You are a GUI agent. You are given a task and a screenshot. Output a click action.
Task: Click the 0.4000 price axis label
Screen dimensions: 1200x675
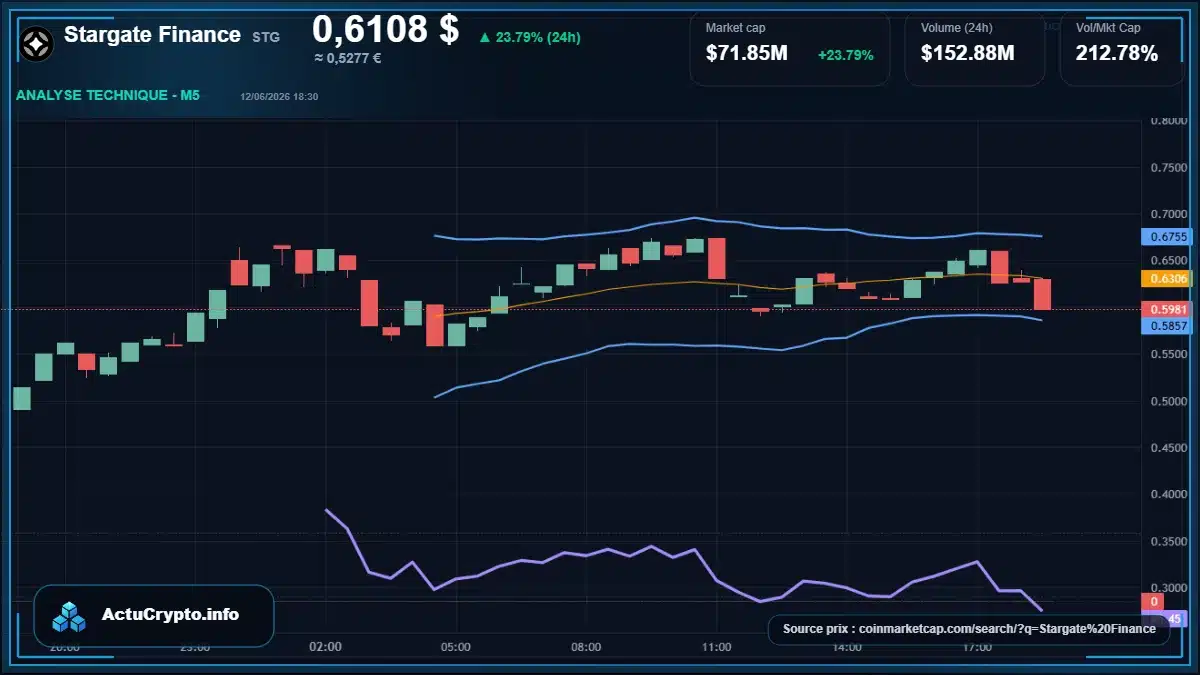1169,494
